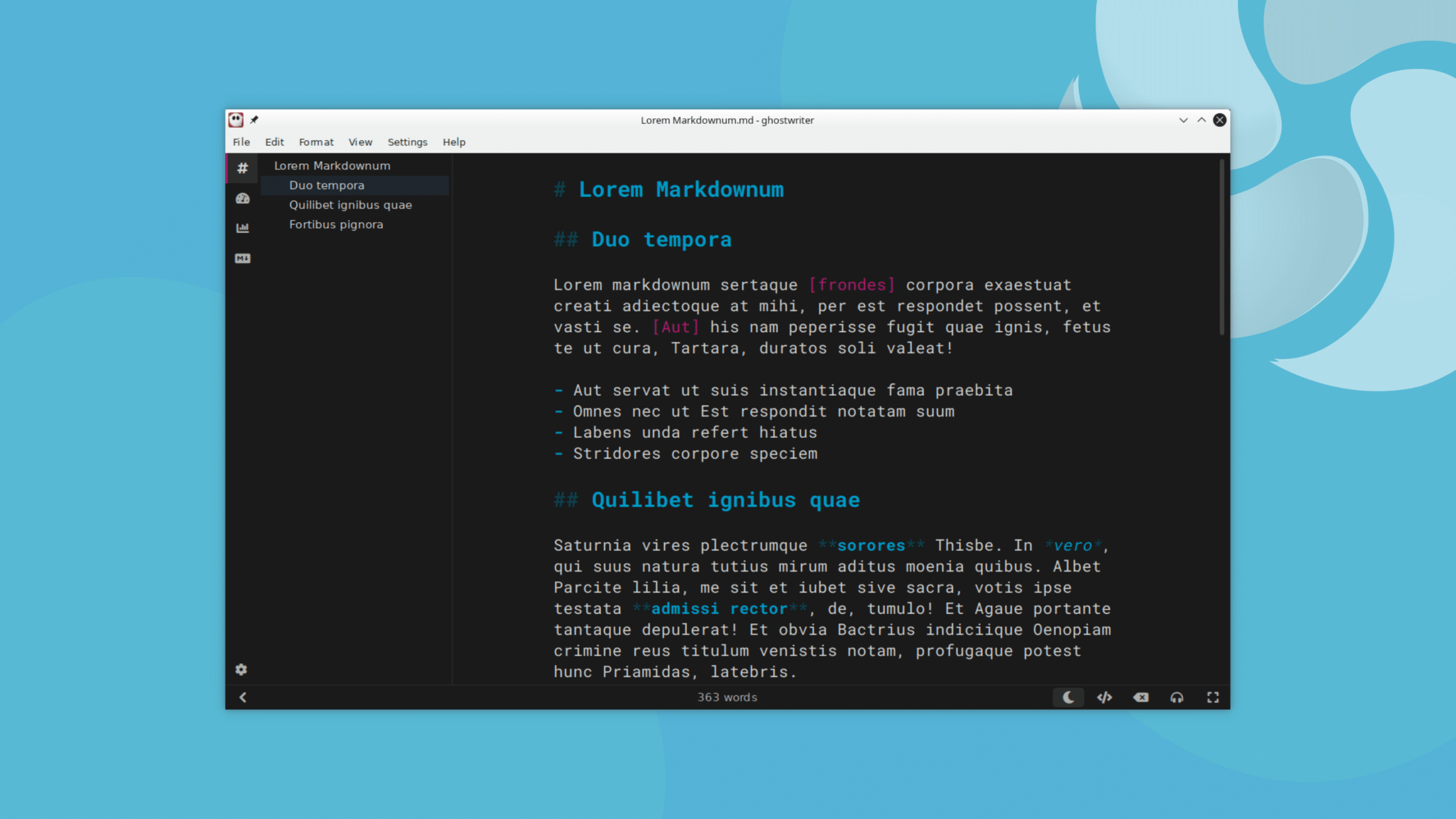Click the editor vertical scrollbar
The width and height of the screenshot is (1456, 819).
[x=1221, y=247]
